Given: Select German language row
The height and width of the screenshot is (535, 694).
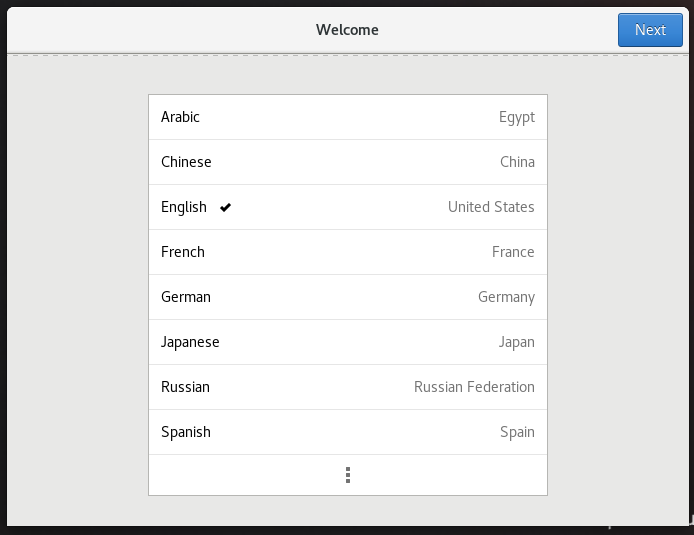Looking at the screenshot, I should [x=348, y=297].
